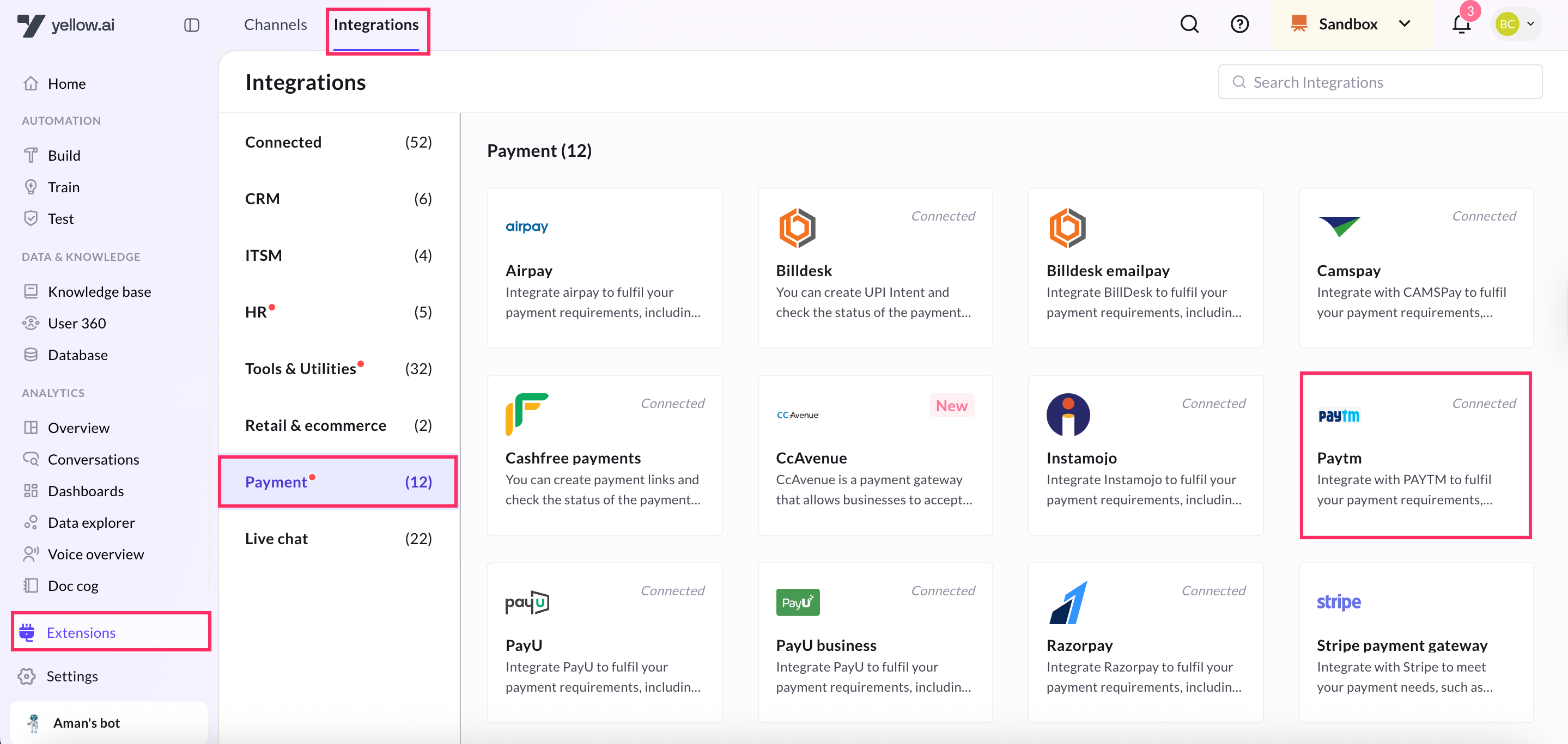Viewport: 1568px width, 744px height.
Task: Click the Conversations icon
Action: click(31, 459)
